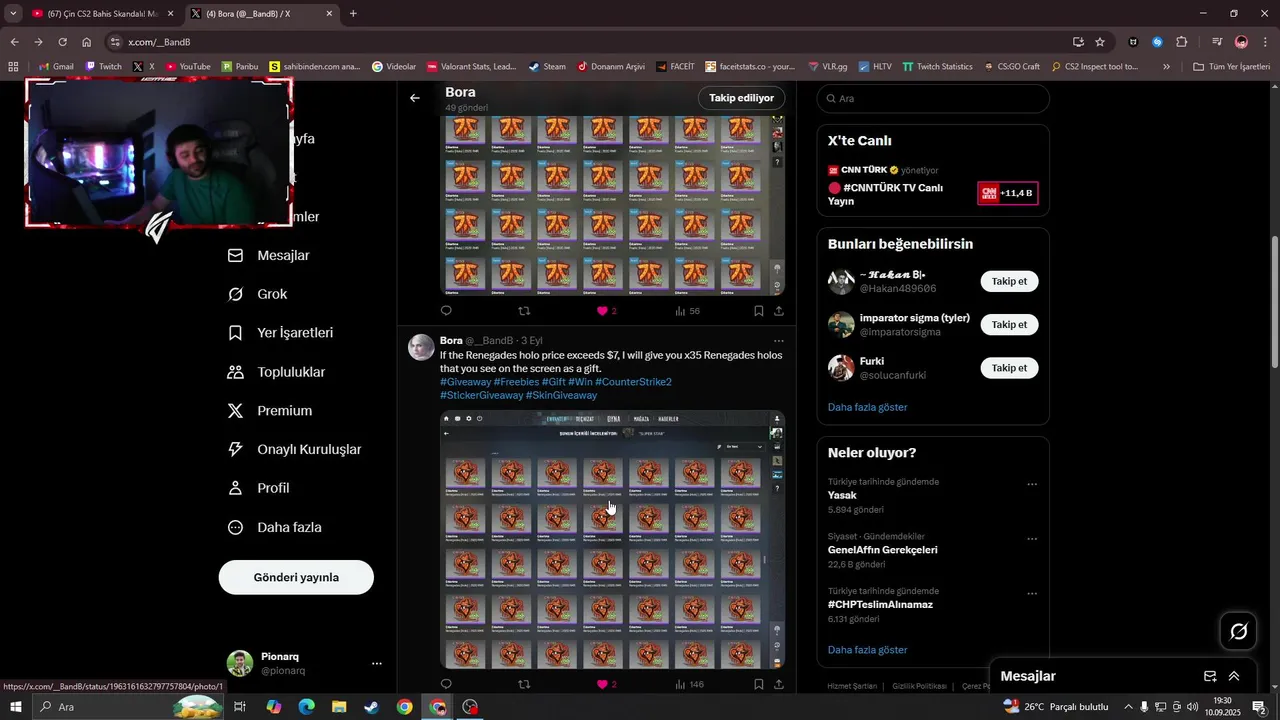Screen dimensions: 1280x720
Task: Show hidden bookmarks with the overflow chevron
Action: (x=1166, y=67)
